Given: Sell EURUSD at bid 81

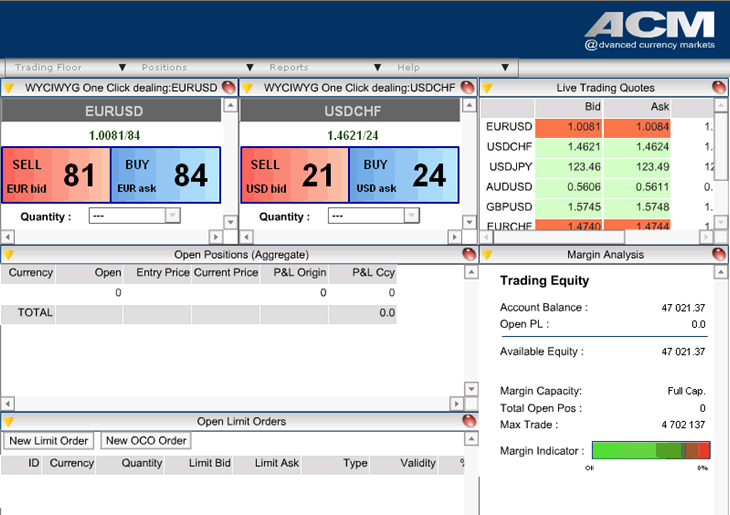Looking at the screenshot, I should point(56,175).
